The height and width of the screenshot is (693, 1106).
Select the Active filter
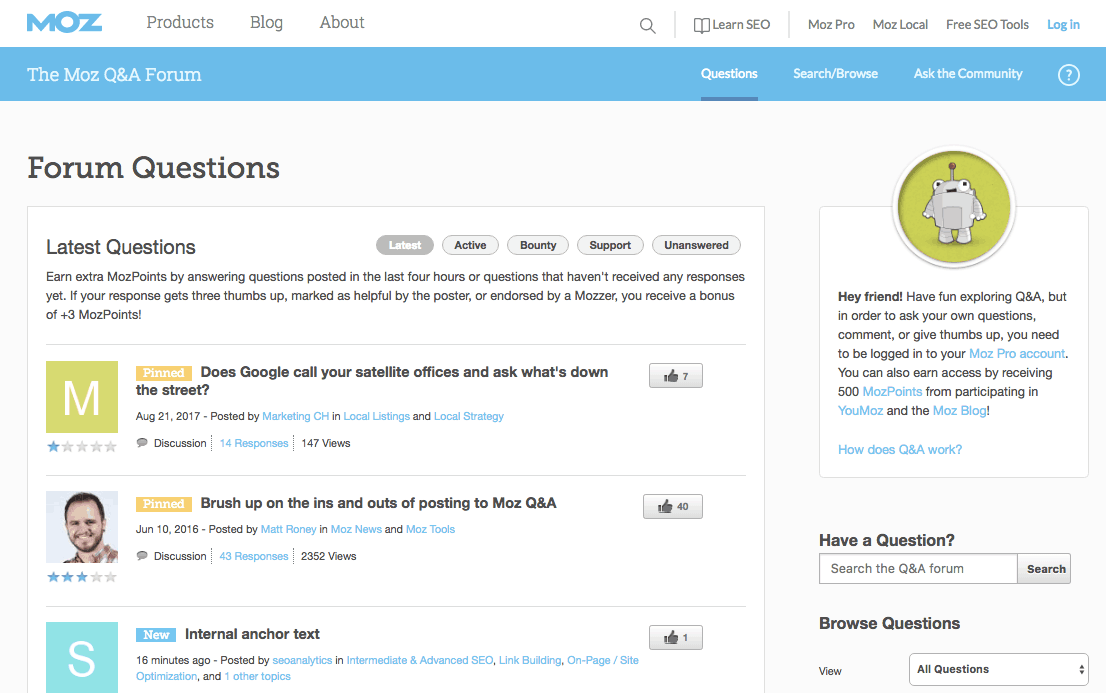coord(470,246)
